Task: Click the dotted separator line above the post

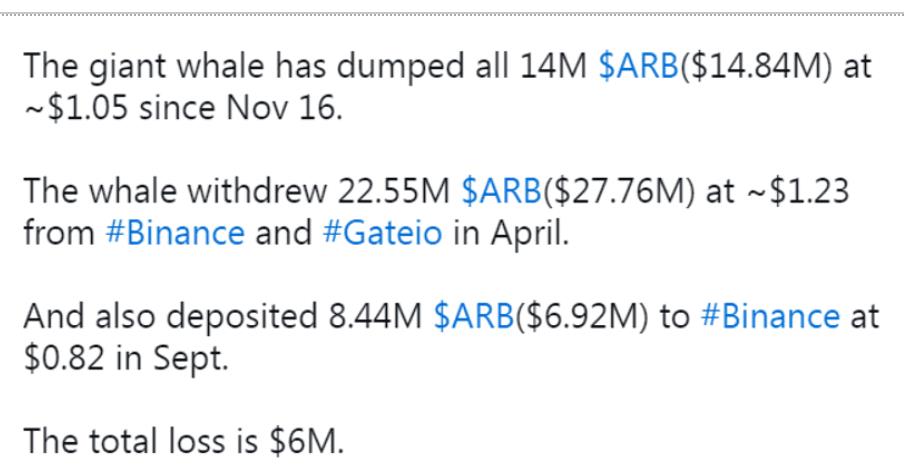Action: pyautogui.click(x=452, y=14)
